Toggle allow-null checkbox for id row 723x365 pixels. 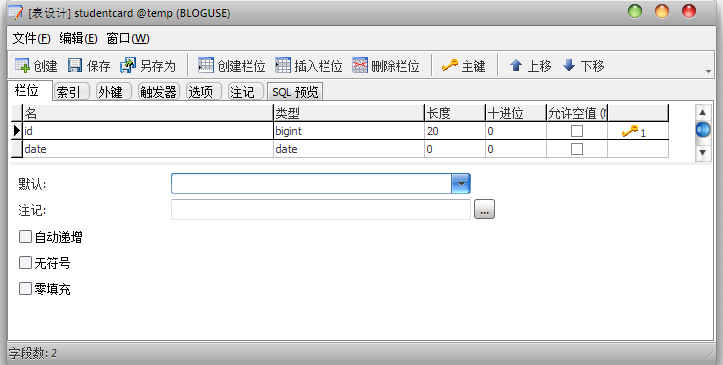(x=577, y=131)
